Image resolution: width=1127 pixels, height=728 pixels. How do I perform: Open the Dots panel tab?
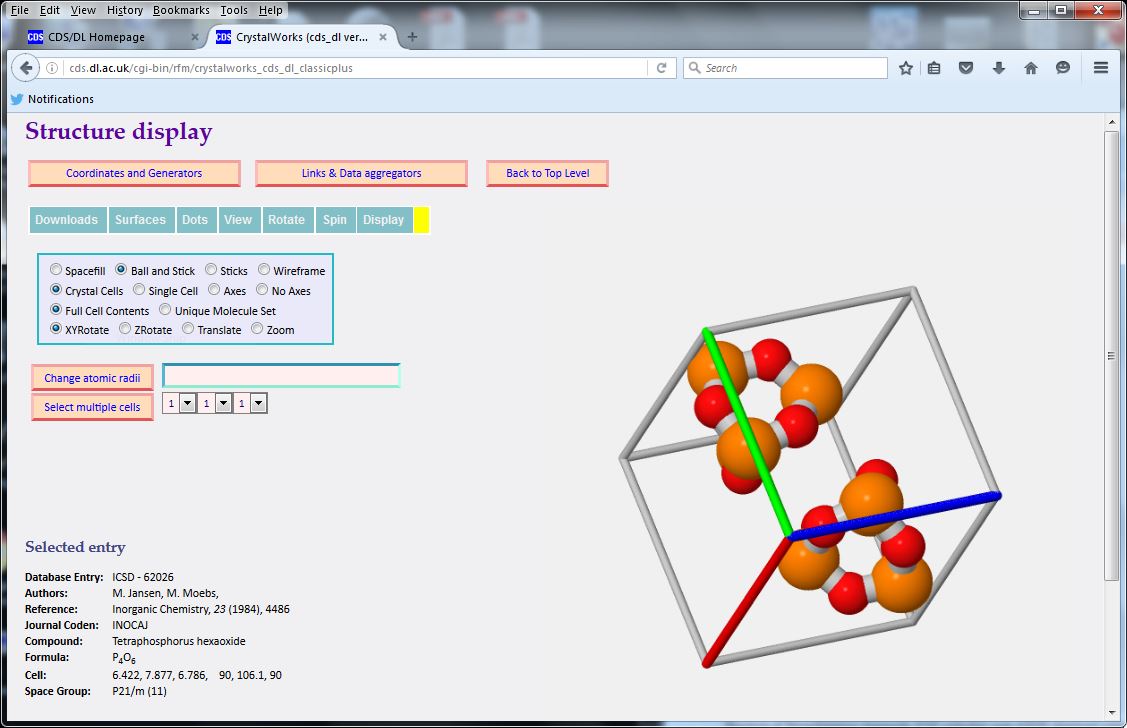pyautogui.click(x=195, y=220)
